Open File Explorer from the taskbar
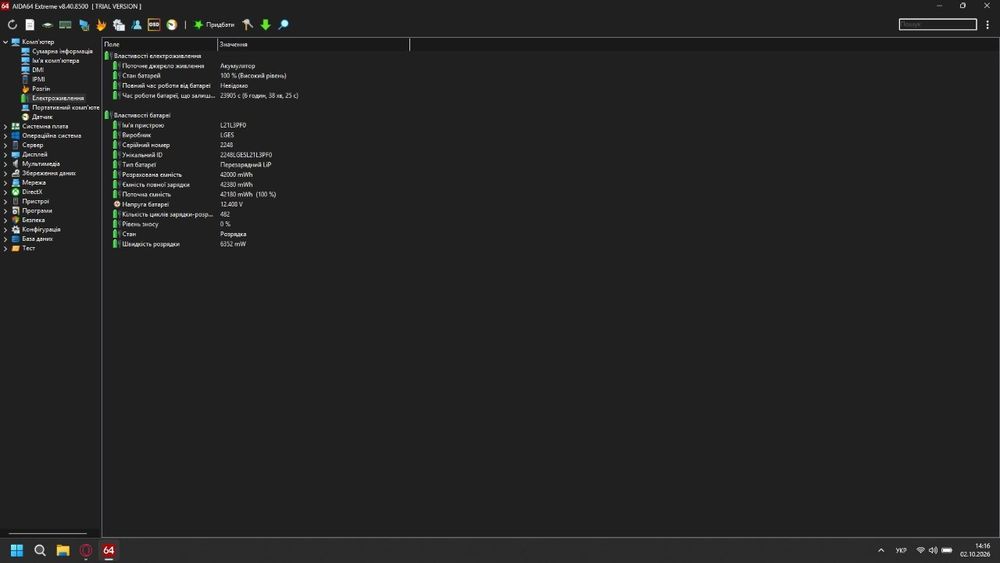Screen dimensions: 1000x563 [x=62, y=550]
